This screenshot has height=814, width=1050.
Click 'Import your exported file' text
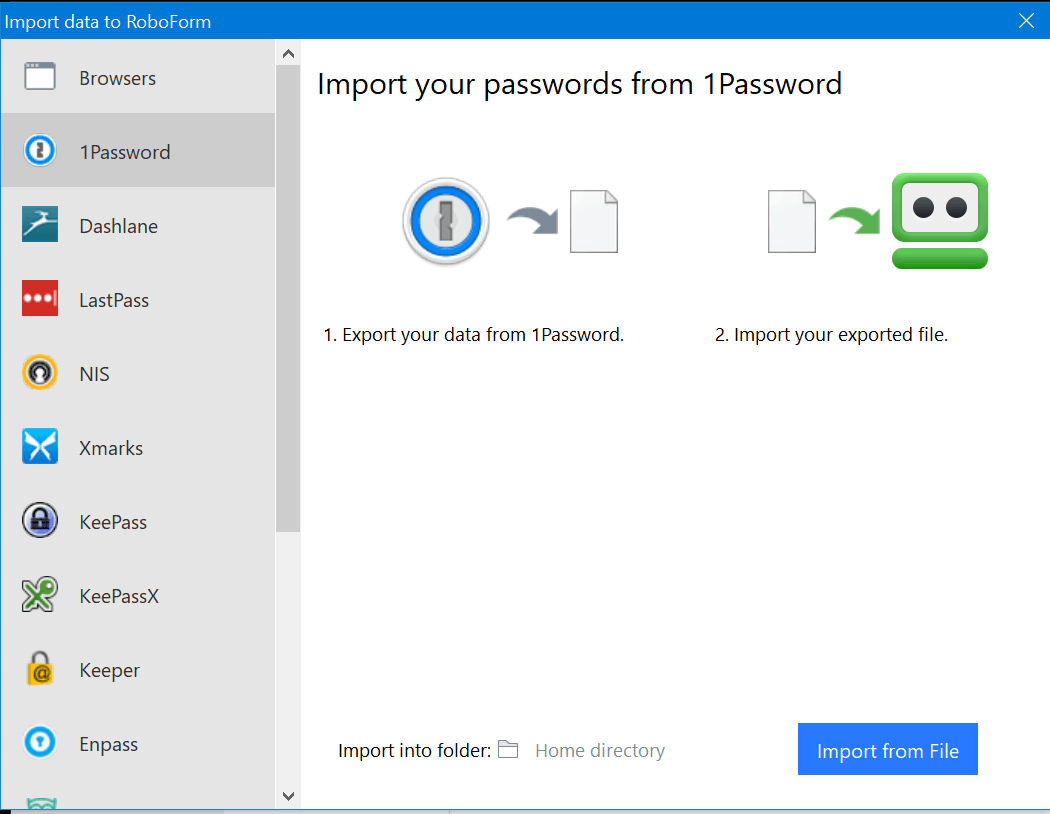coord(831,334)
